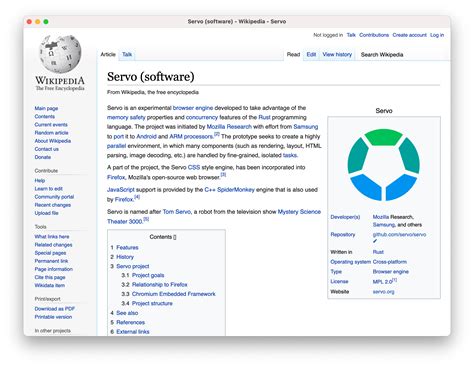Screen dimensions: 474x367
Task: Follow the browser engine link
Action: tap(193, 108)
